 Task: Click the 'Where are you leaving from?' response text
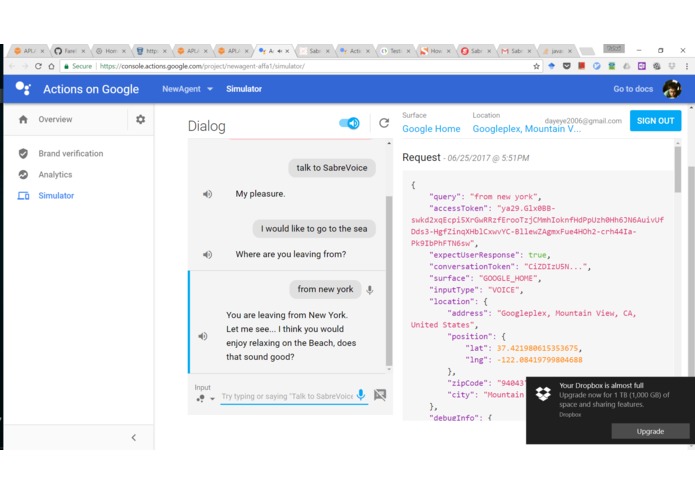[291, 254]
